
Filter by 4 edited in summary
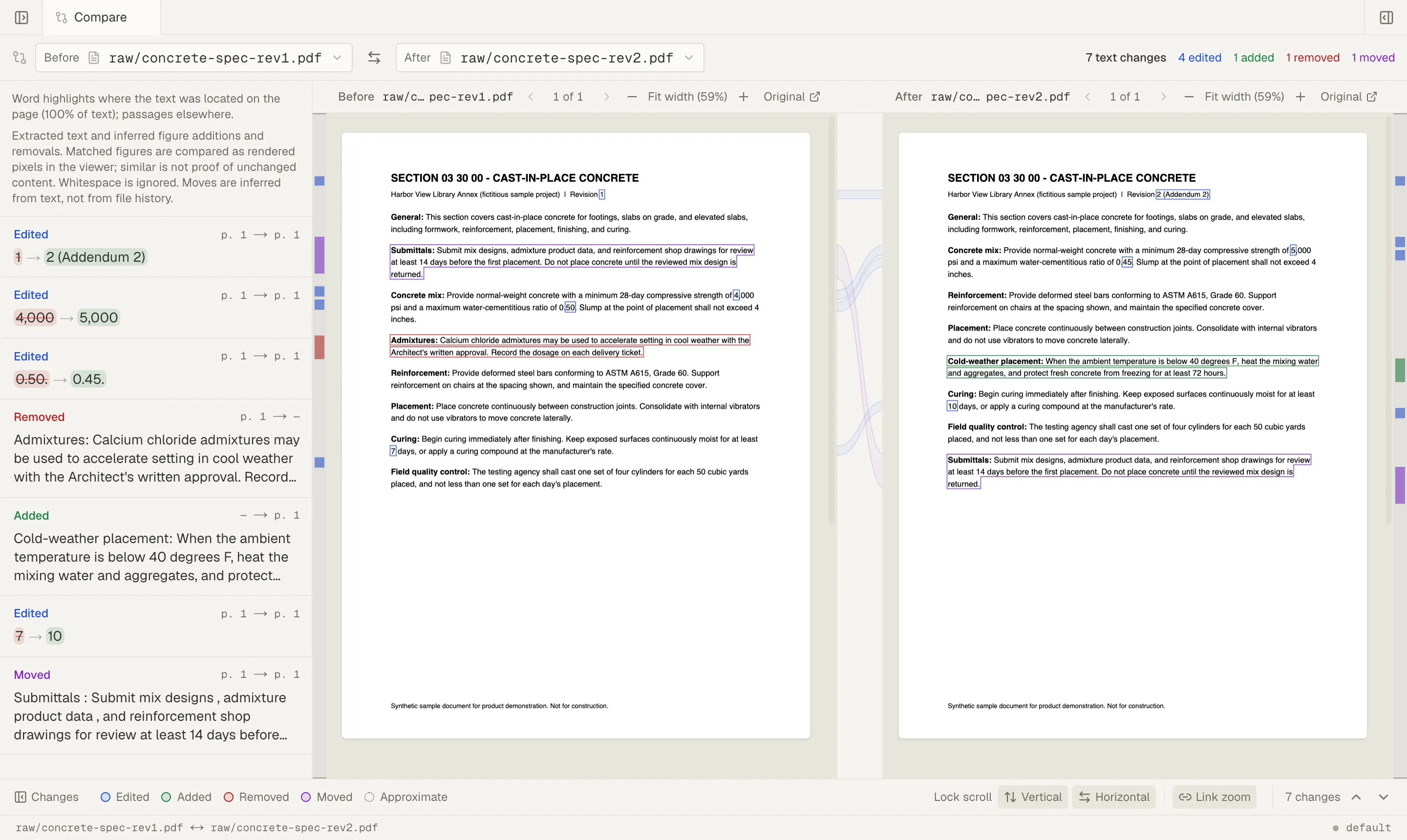(1200, 58)
